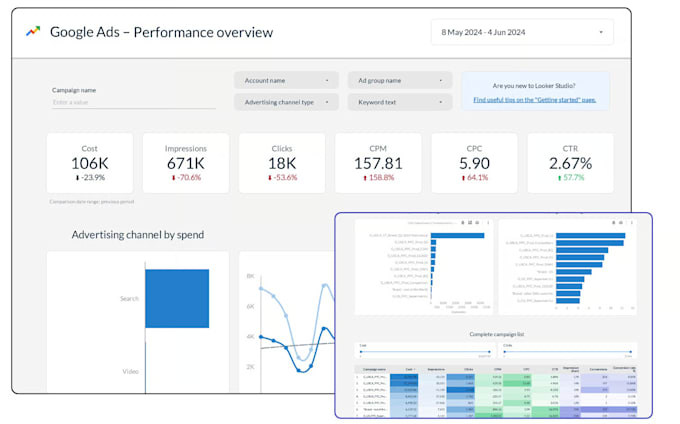Click the '8K' y-axis label on line chart
This screenshot has height=424, width=680.
tap(250, 276)
